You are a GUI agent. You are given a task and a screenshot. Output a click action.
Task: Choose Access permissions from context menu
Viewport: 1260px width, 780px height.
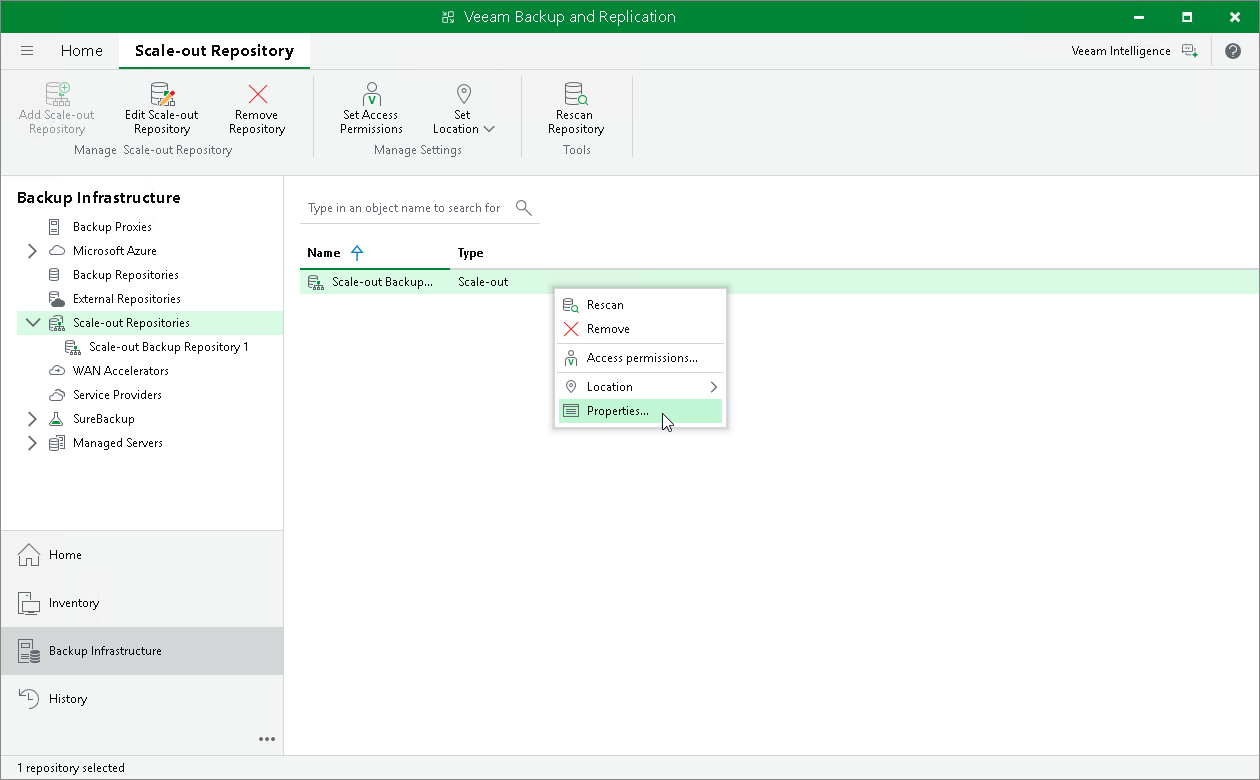coord(640,358)
